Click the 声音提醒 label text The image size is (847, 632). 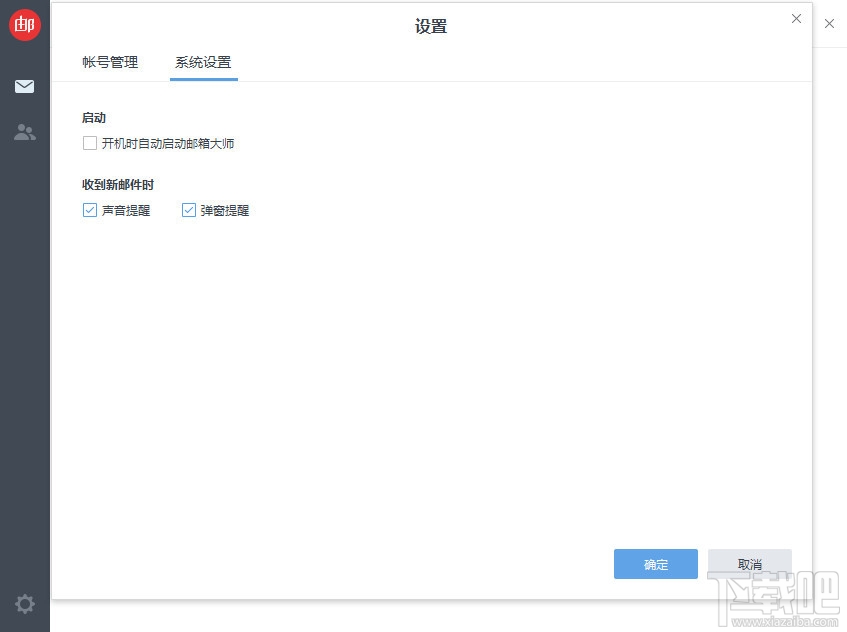pos(125,210)
